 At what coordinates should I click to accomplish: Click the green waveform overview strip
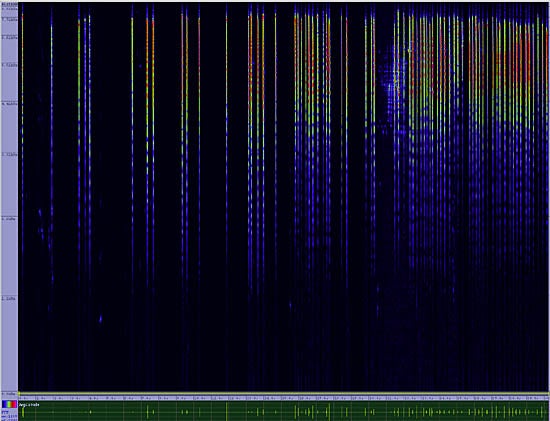click(284, 411)
